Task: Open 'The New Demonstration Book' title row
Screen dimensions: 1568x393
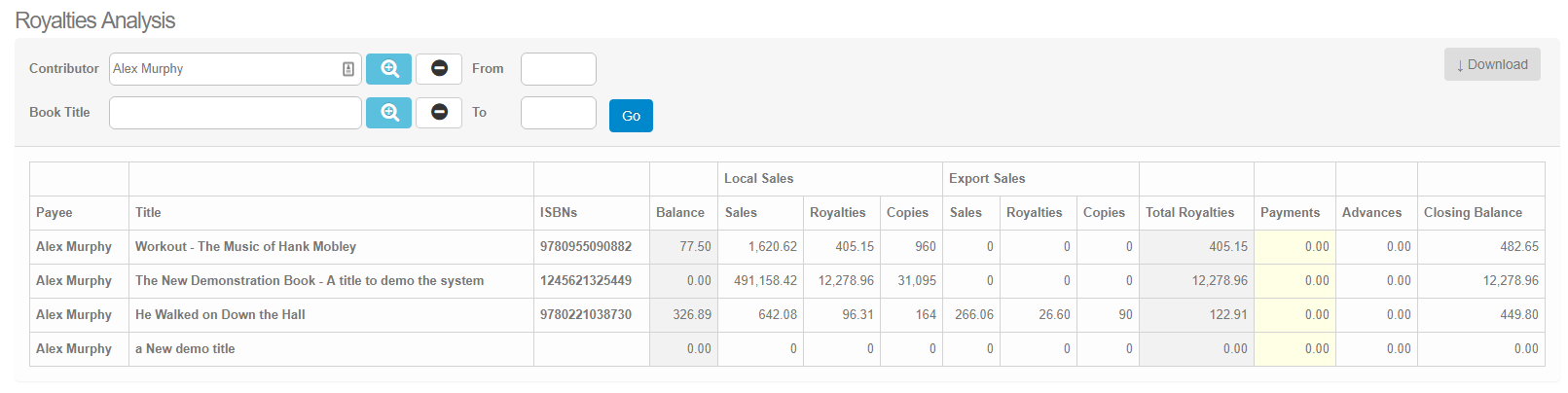Action: 309,281
